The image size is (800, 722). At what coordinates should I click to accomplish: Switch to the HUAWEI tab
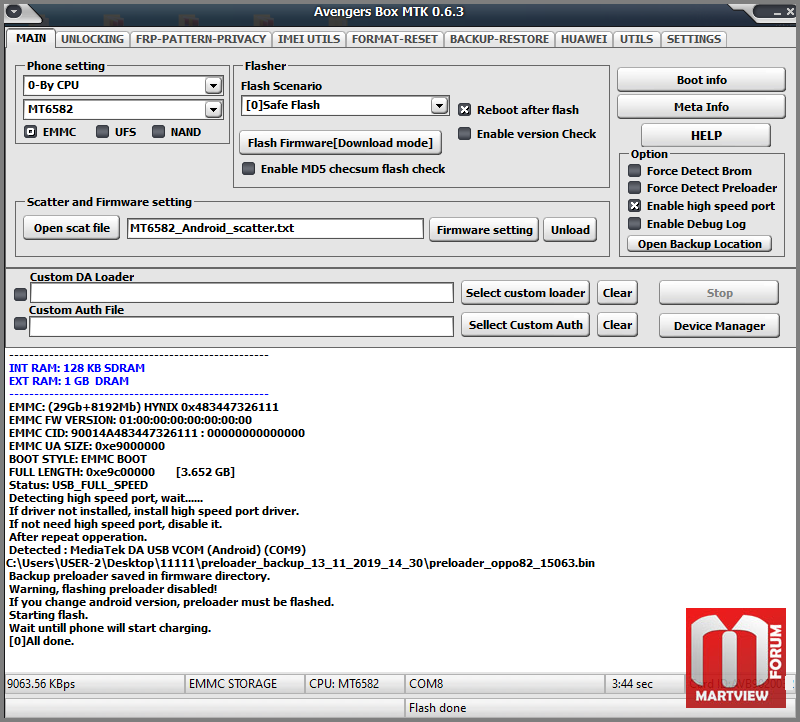(x=584, y=39)
